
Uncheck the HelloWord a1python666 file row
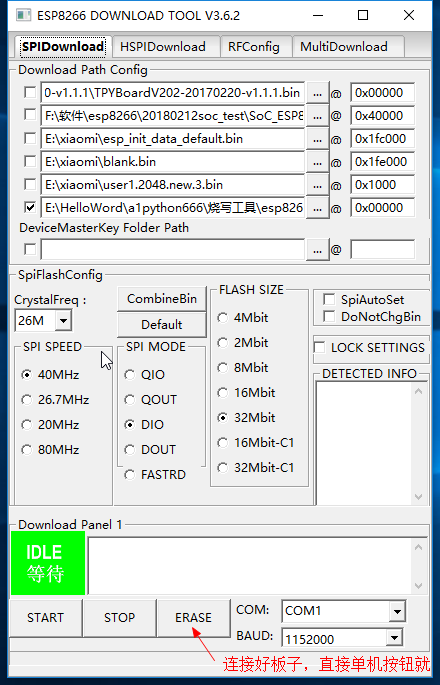point(30,208)
